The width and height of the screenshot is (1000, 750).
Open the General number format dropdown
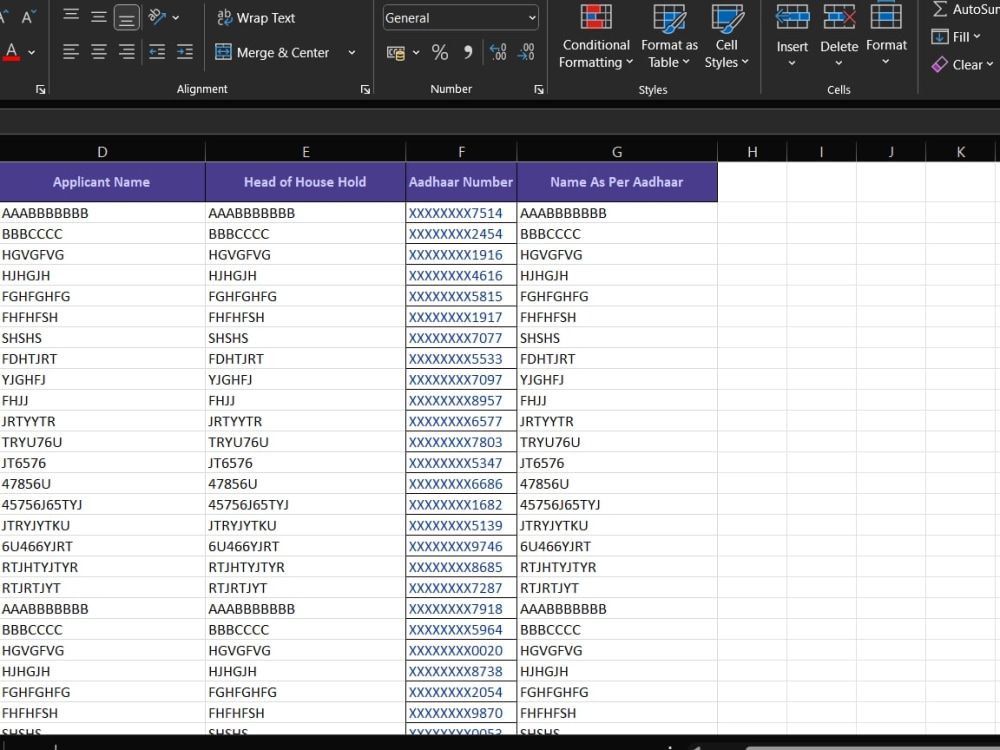point(460,18)
